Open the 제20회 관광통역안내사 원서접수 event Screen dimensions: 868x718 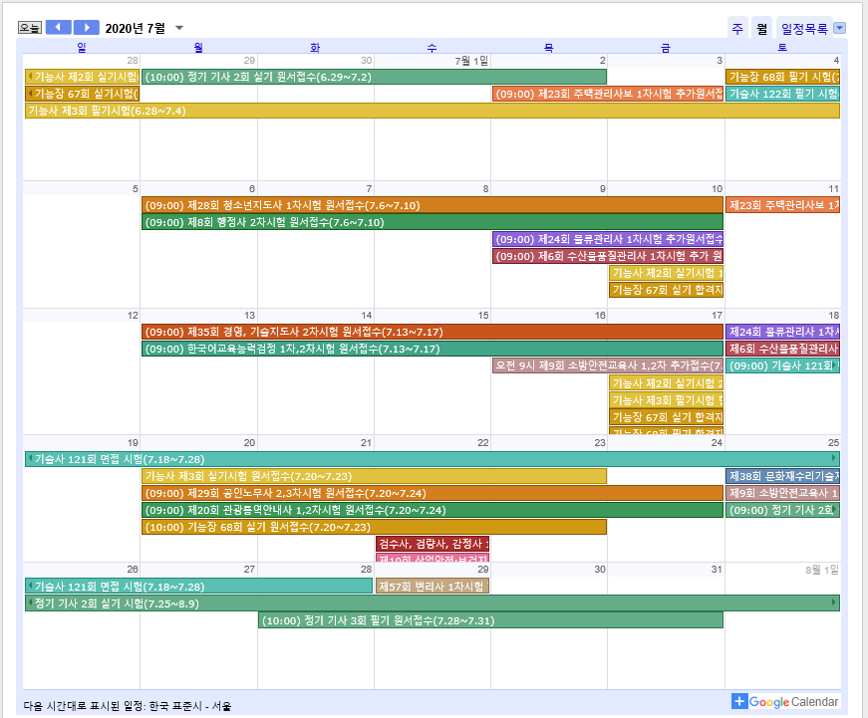point(432,510)
